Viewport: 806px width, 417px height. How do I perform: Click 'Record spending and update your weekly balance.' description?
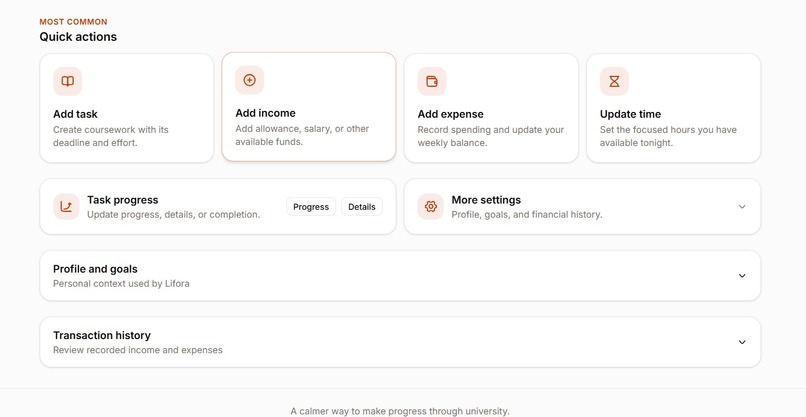coord(490,136)
